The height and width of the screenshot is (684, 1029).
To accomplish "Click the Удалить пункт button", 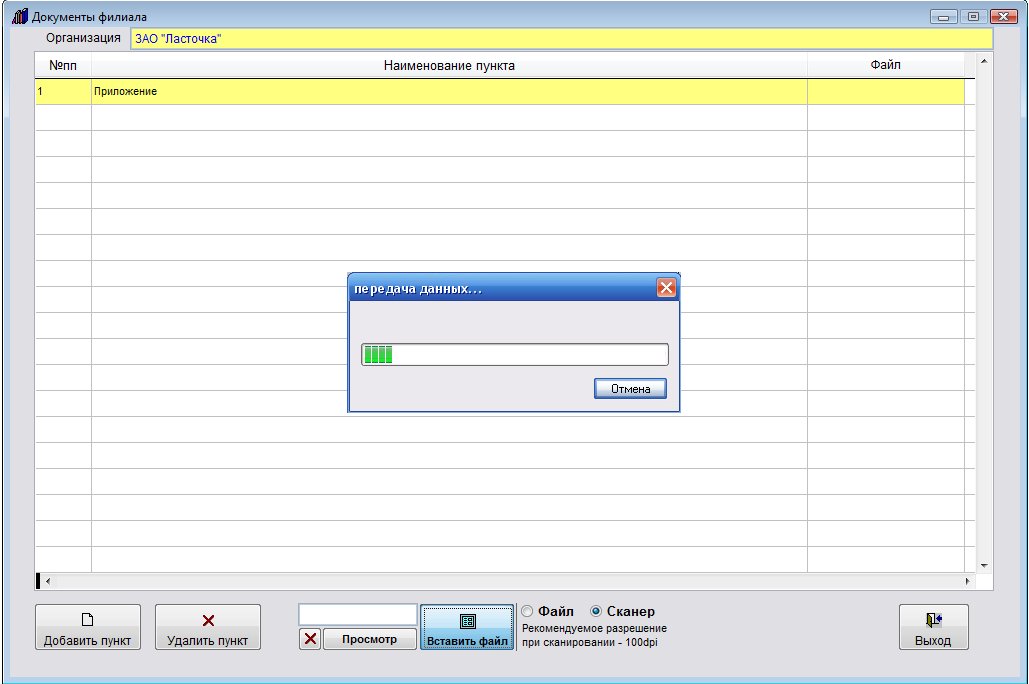I will coord(207,627).
